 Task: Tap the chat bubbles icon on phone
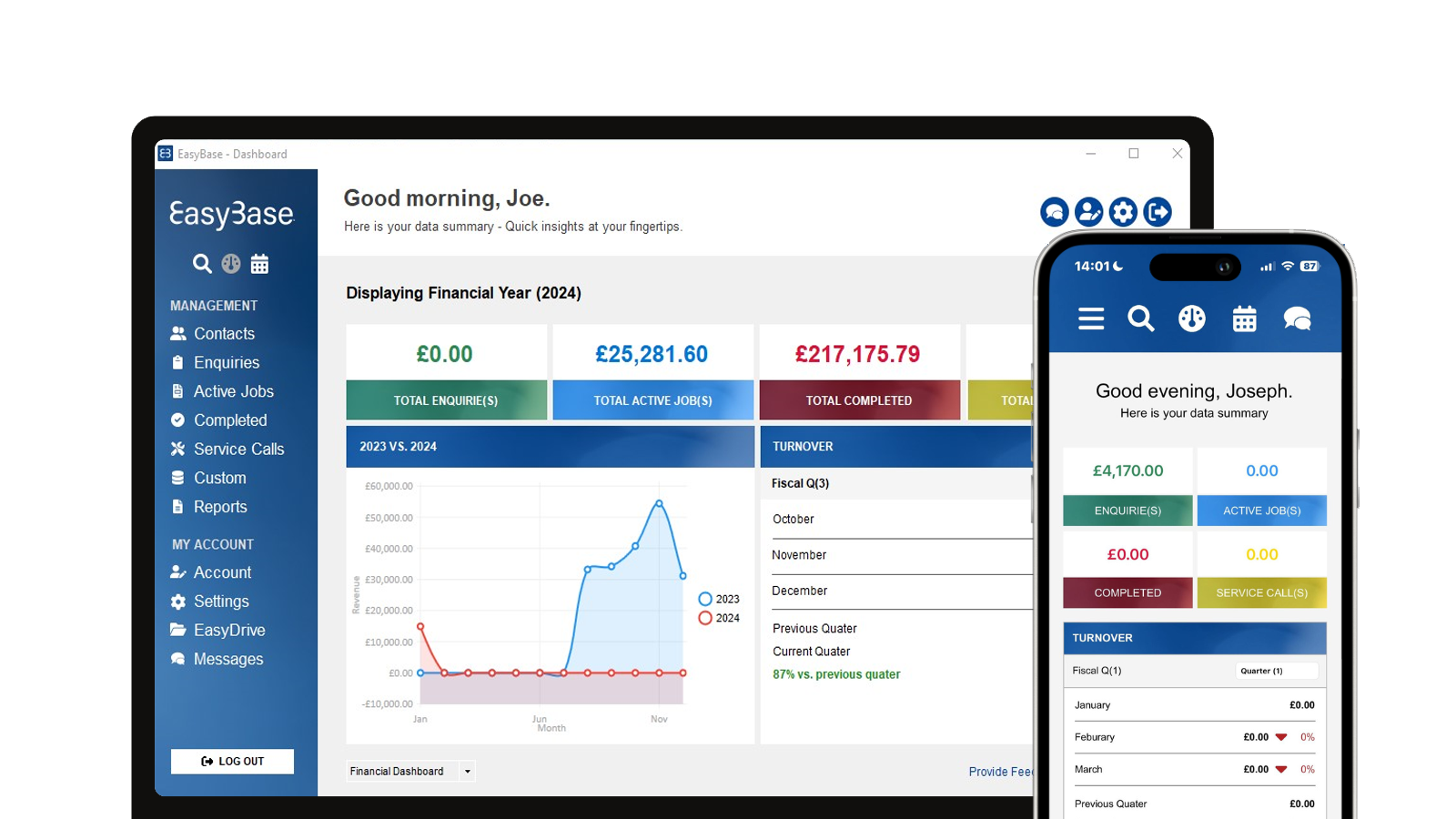pos(1297,318)
